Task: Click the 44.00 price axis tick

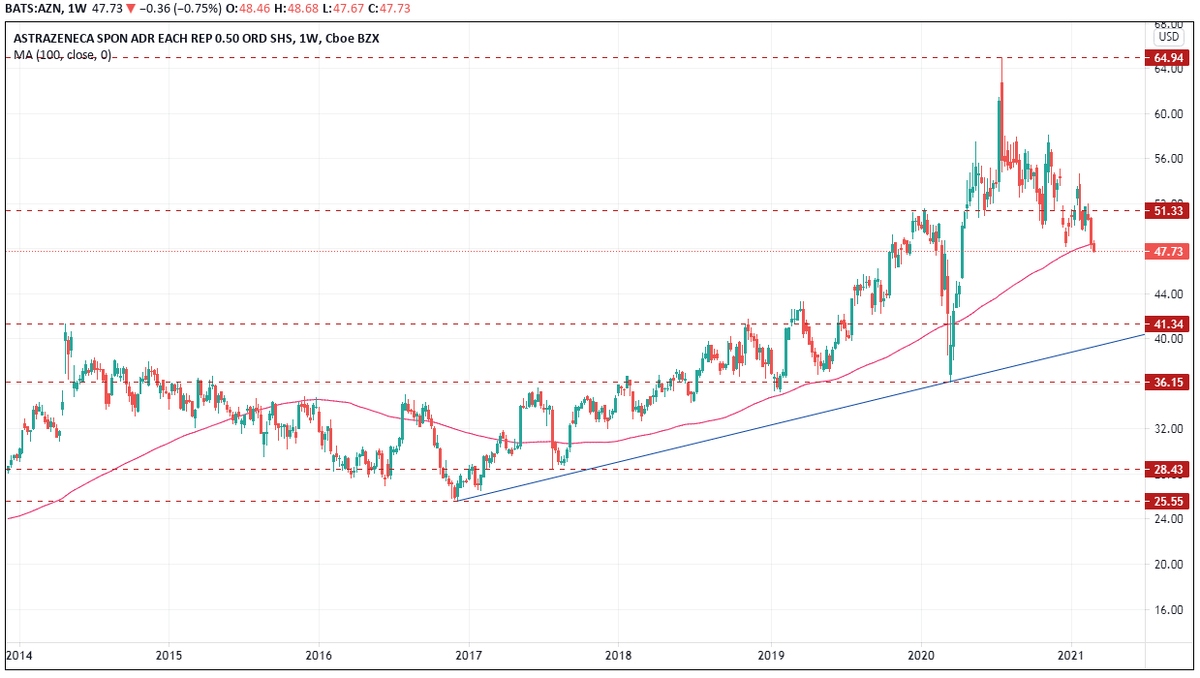Action: pos(1170,294)
